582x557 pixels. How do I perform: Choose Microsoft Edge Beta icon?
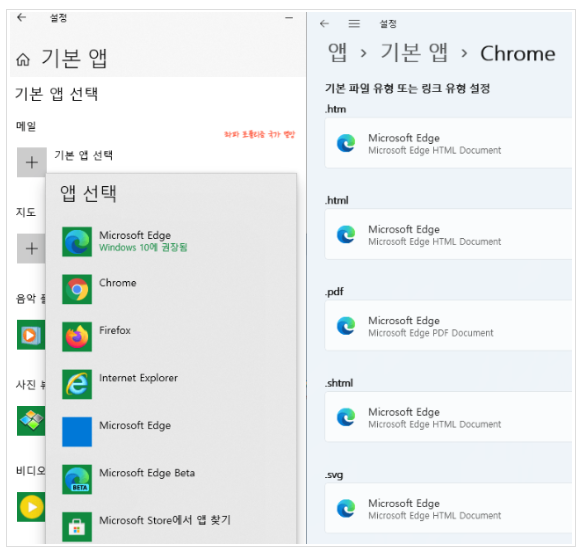77,479
